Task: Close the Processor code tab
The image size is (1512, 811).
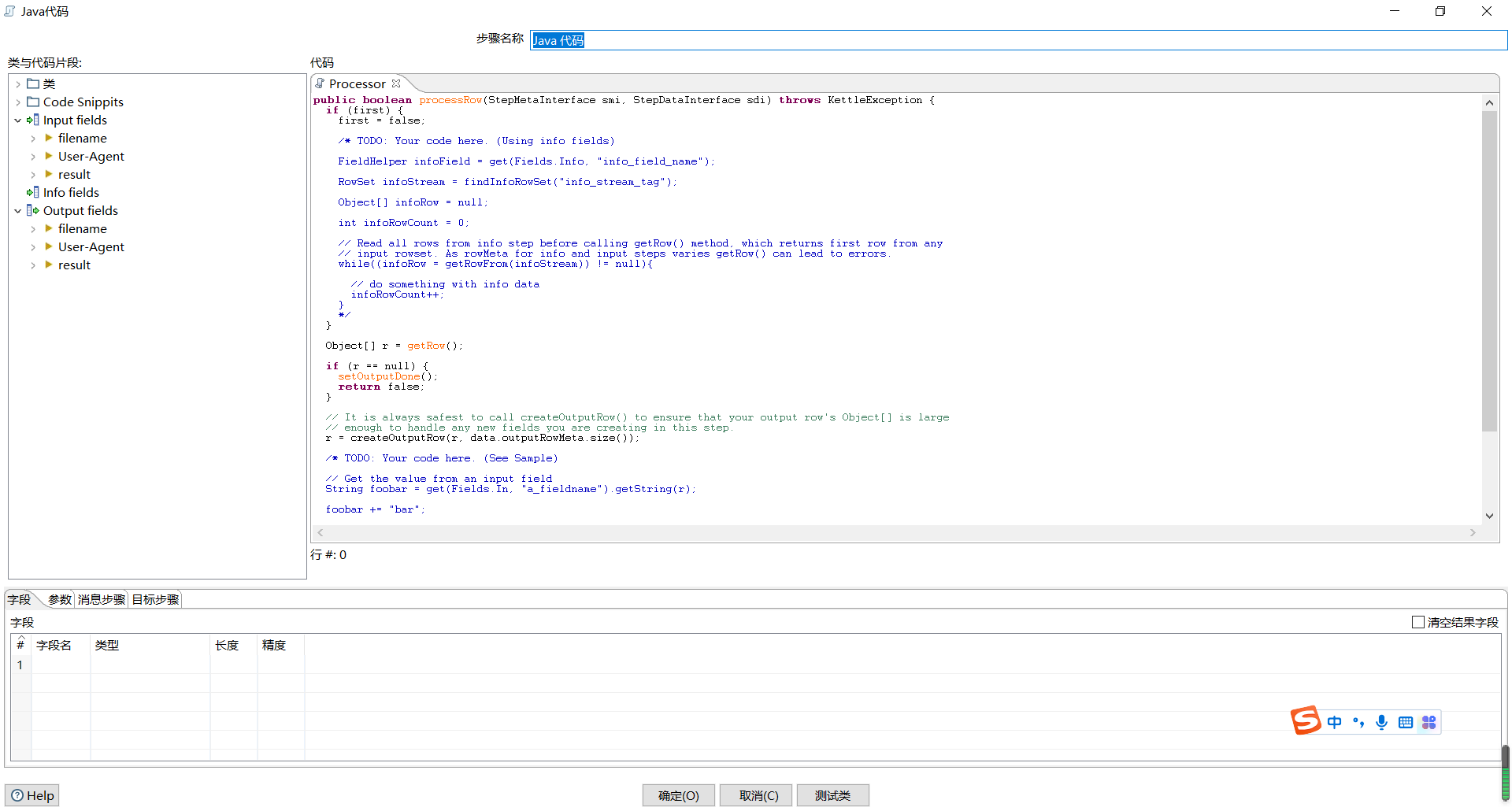Action: (396, 83)
